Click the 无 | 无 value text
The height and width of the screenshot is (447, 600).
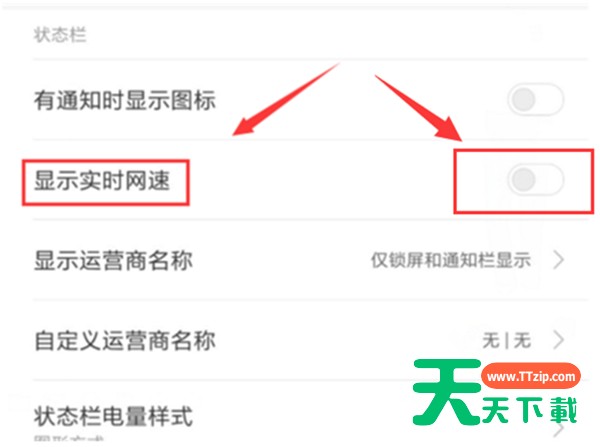507,340
